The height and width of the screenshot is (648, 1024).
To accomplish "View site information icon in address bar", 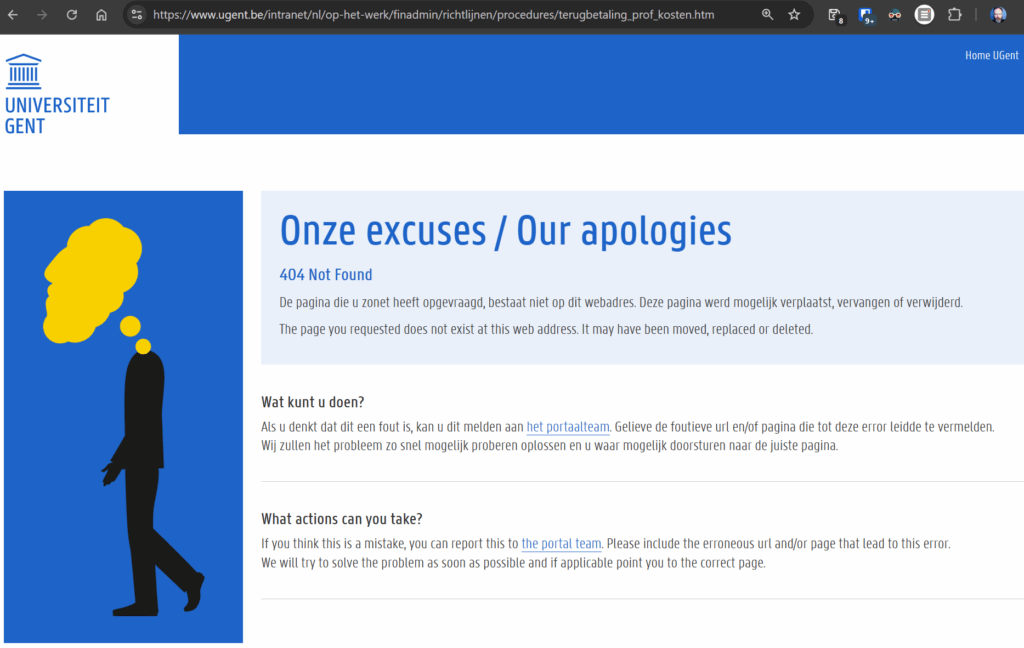I will pyautogui.click(x=136, y=14).
